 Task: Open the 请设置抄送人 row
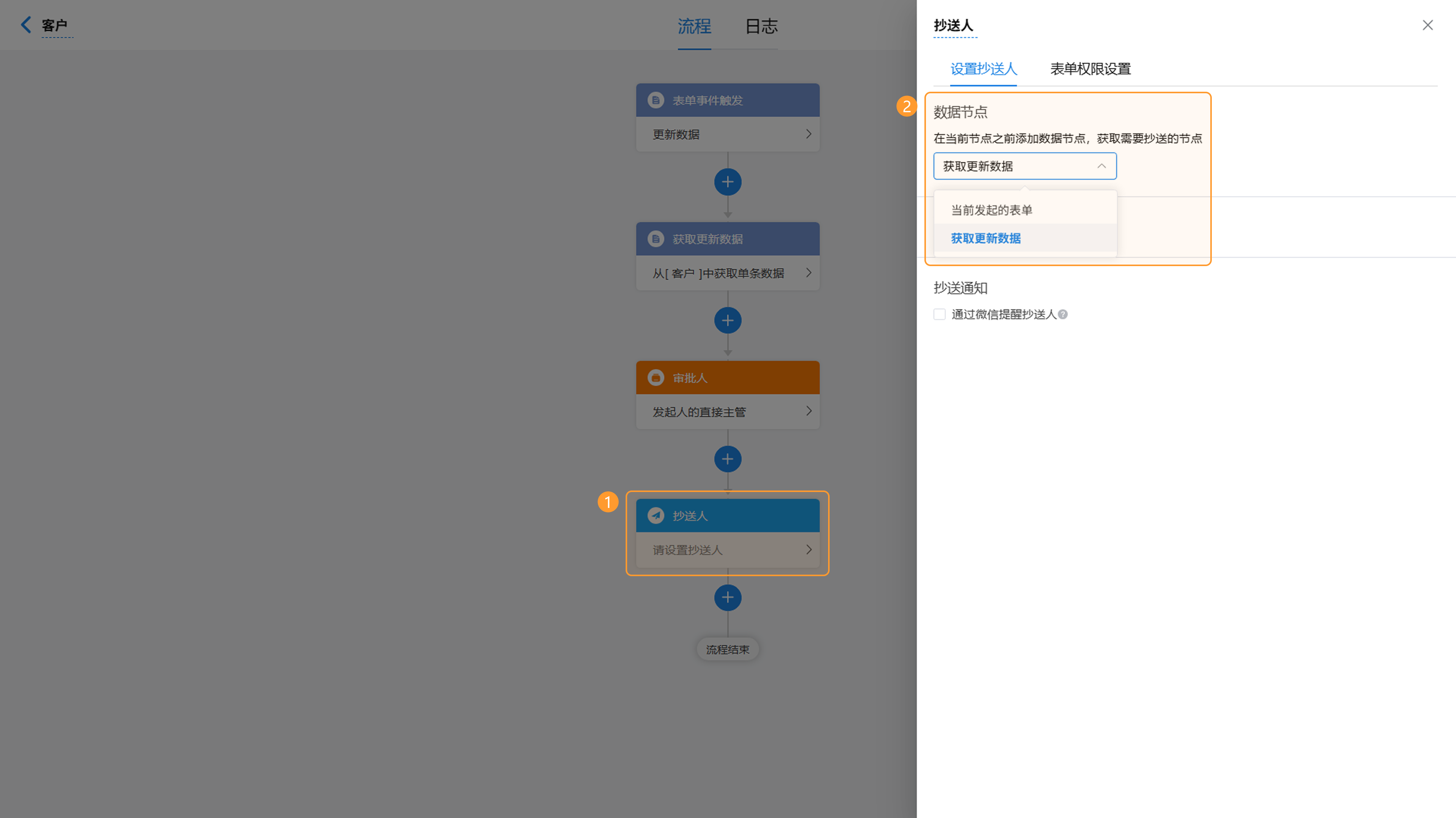click(728, 550)
